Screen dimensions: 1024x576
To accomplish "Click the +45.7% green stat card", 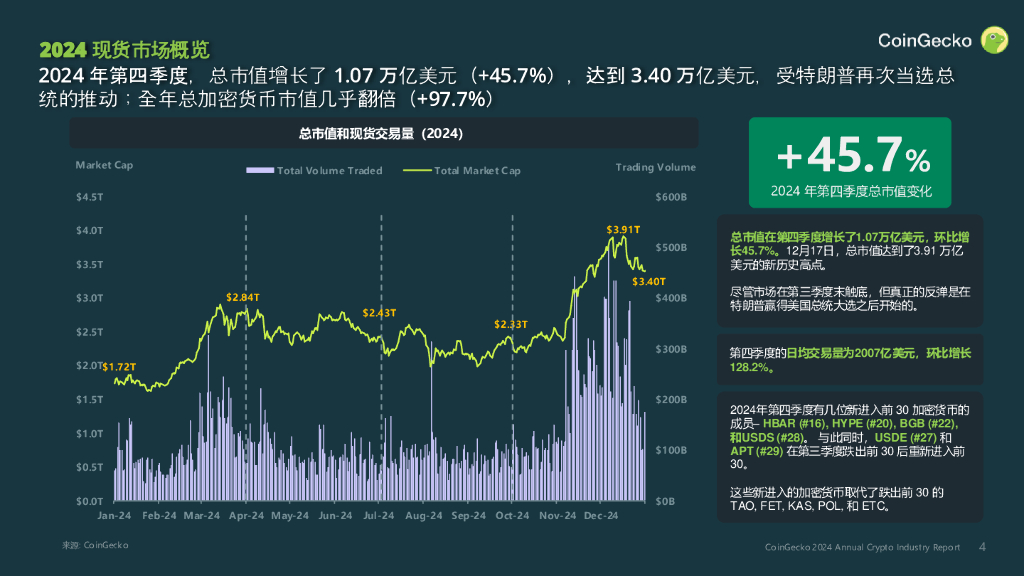I will (850, 163).
